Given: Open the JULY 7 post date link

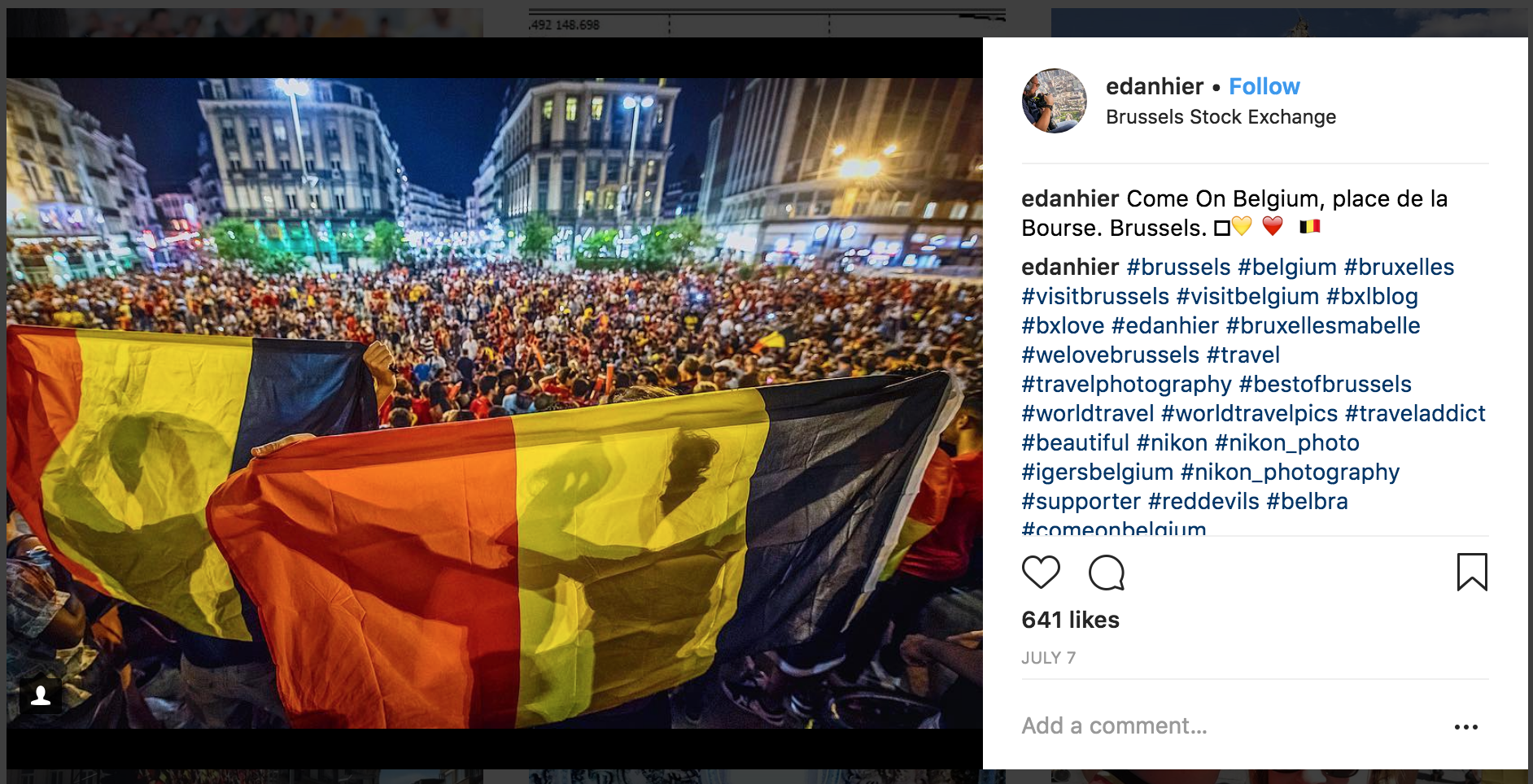Looking at the screenshot, I should 1048,658.
